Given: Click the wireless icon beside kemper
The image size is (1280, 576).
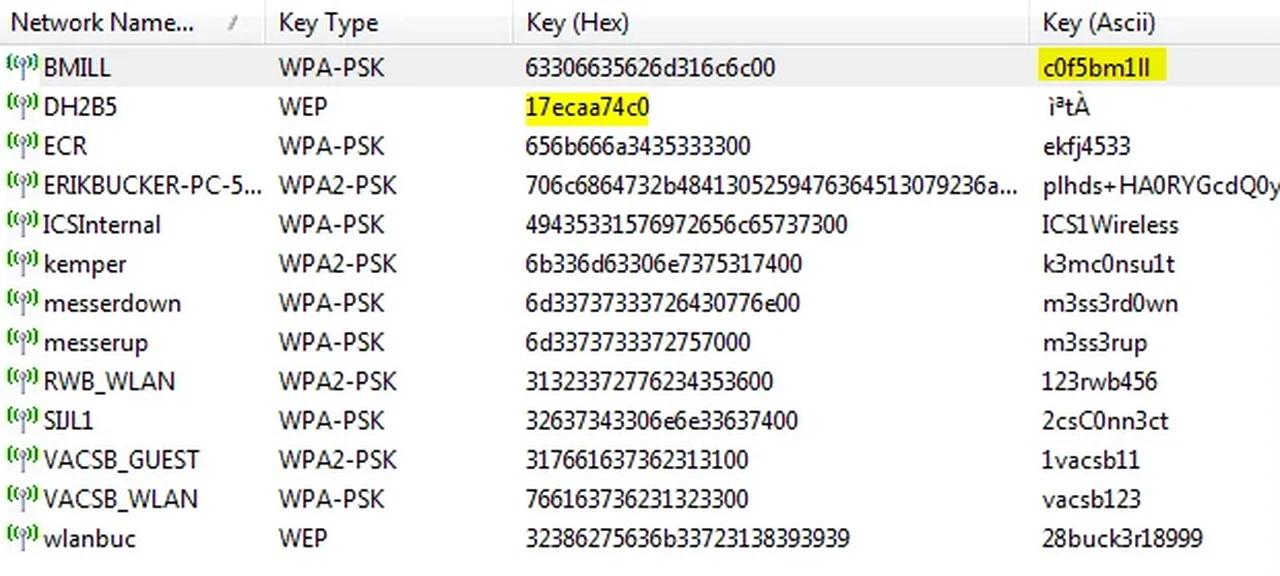Looking at the screenshot, I should click(21, 263).
